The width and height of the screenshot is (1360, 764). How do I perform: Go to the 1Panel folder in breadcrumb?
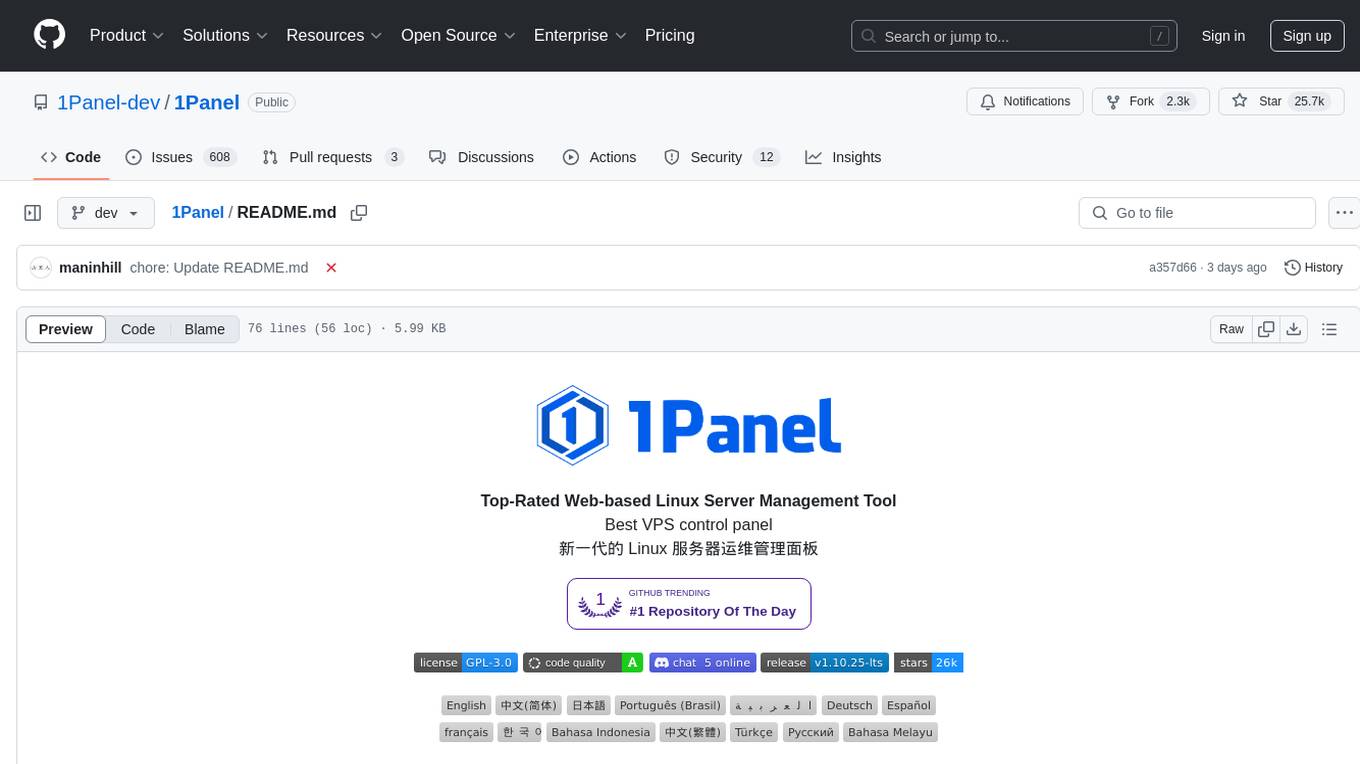click(197, 212)
